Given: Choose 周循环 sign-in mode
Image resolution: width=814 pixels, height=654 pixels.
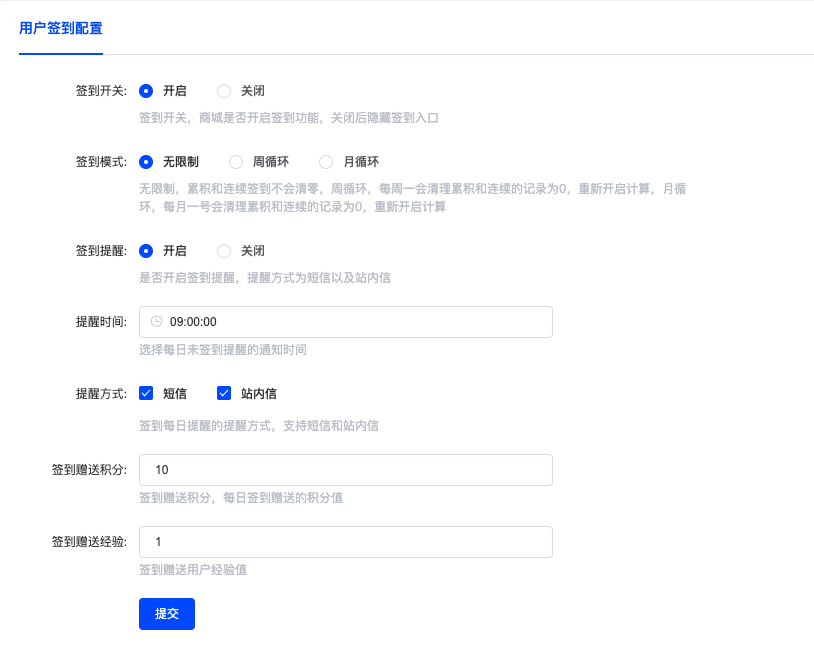Looking at the screenshot, I should tap(236, 162).
